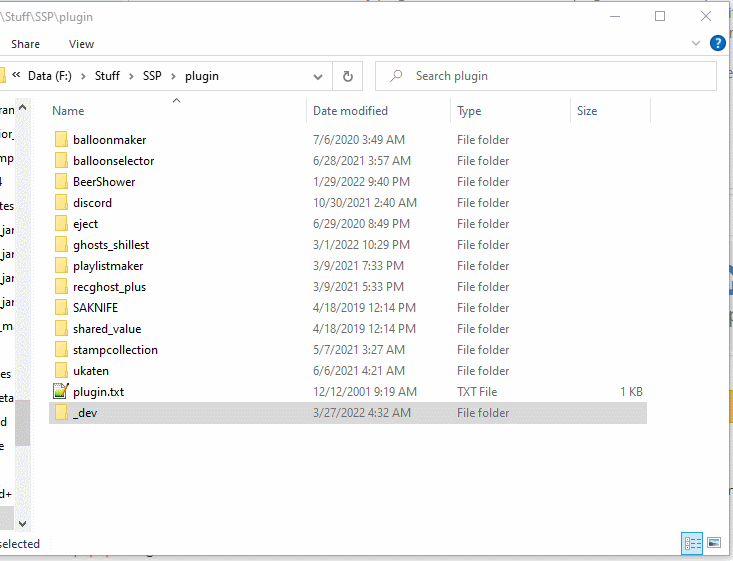The width and height of the screenshot is (733, 561).
Task: Click the refresh button beside address bar
Action: click(x=347, y=76)
